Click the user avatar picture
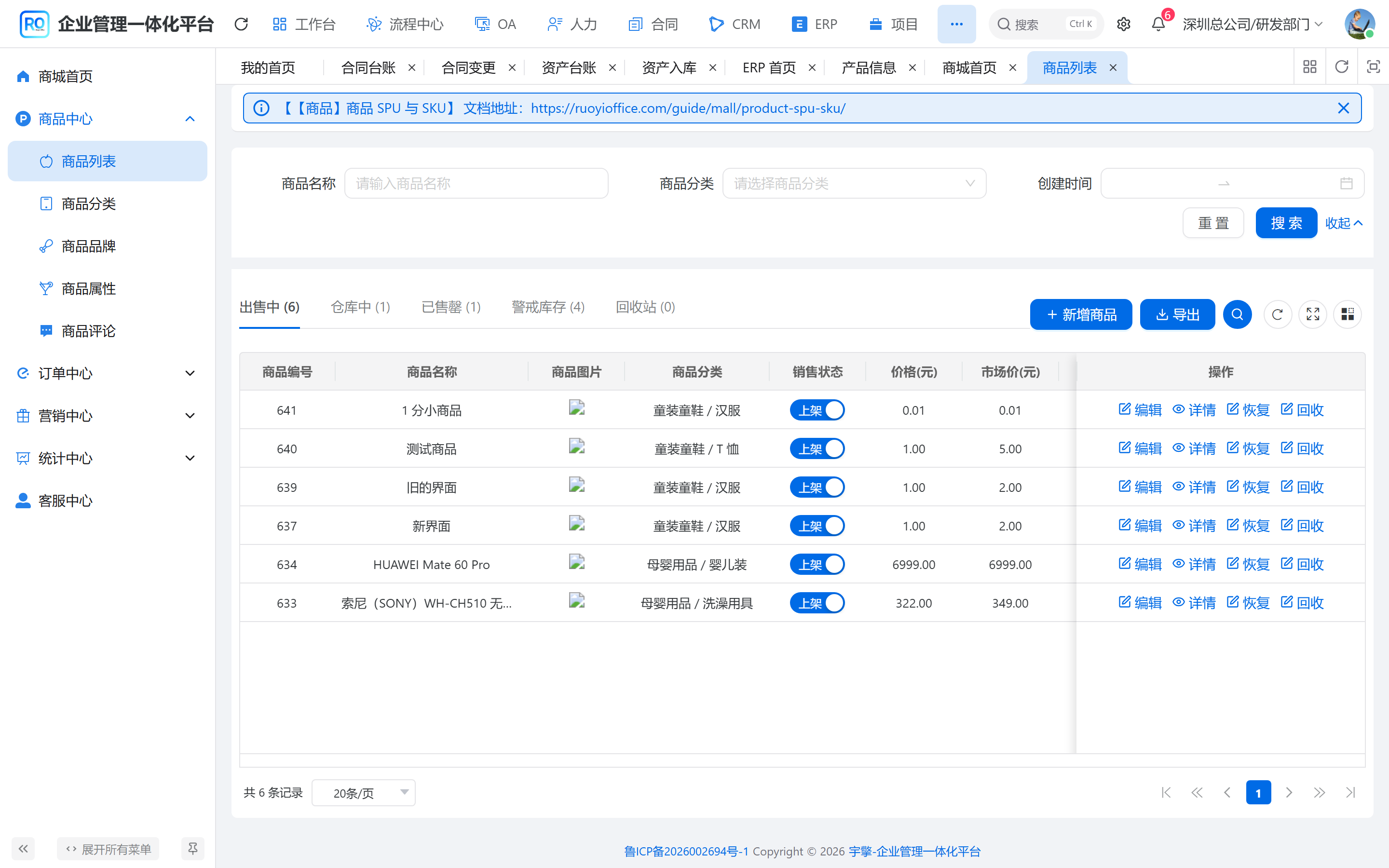This screenshot has height=868, width=1389. tap(1359, 24)
